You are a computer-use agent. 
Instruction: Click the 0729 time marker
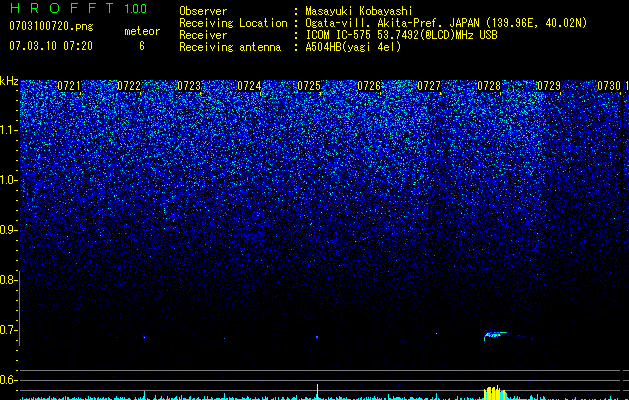pos(549,86)
